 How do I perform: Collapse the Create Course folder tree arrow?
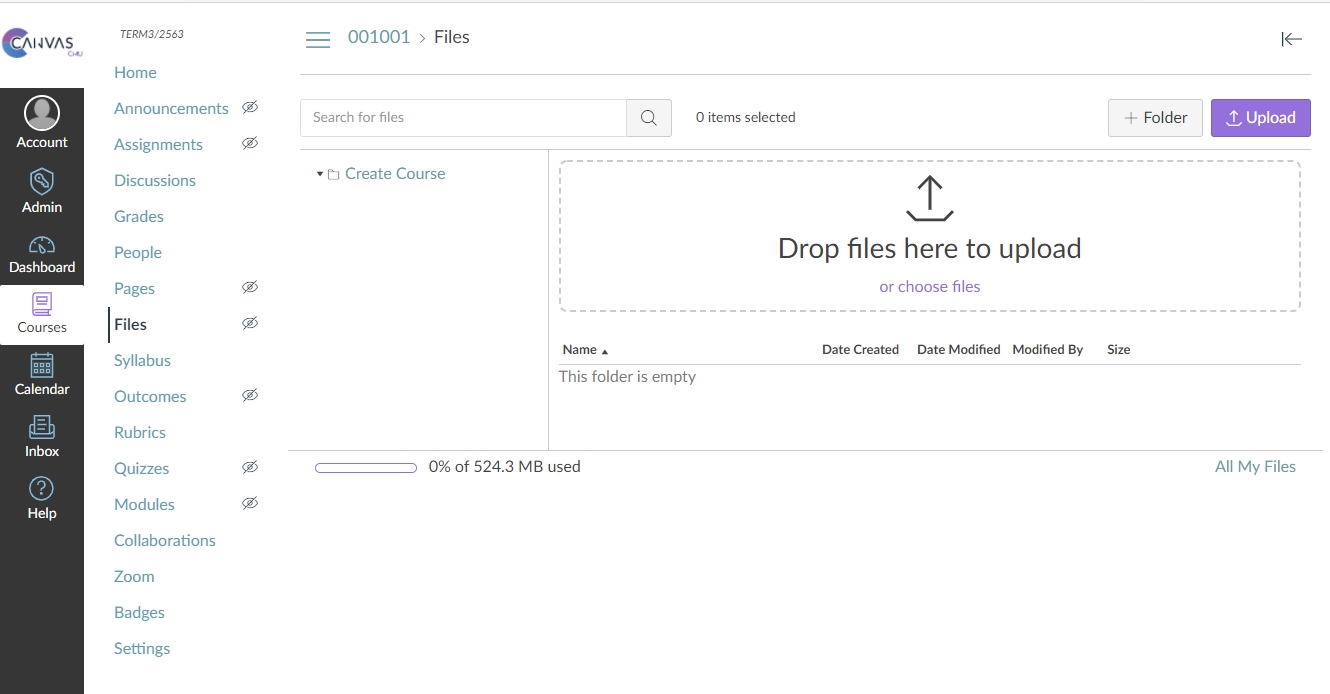point(320,174)
